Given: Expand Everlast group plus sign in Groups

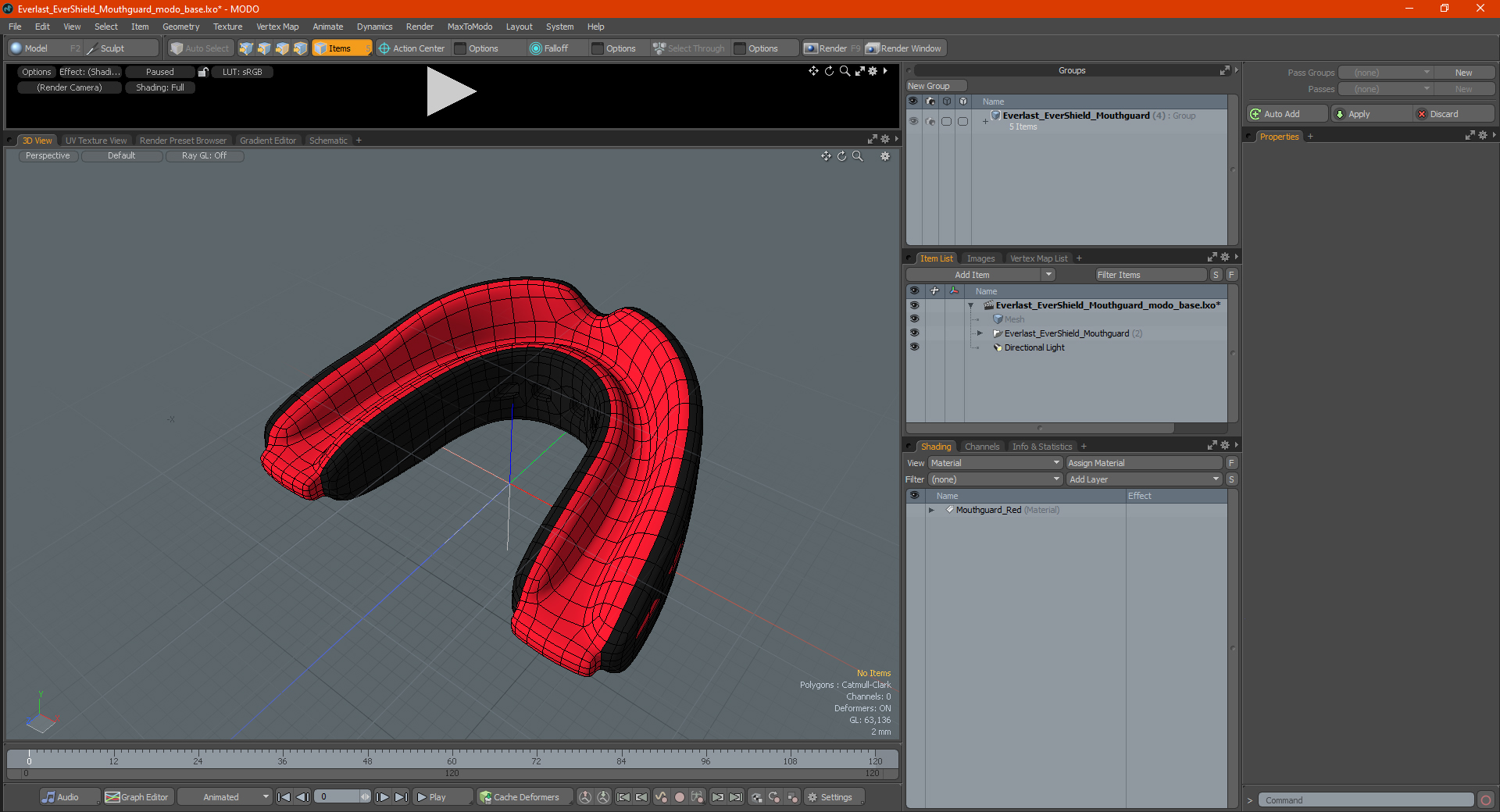Looking at the screenshot, I should 985,121.
